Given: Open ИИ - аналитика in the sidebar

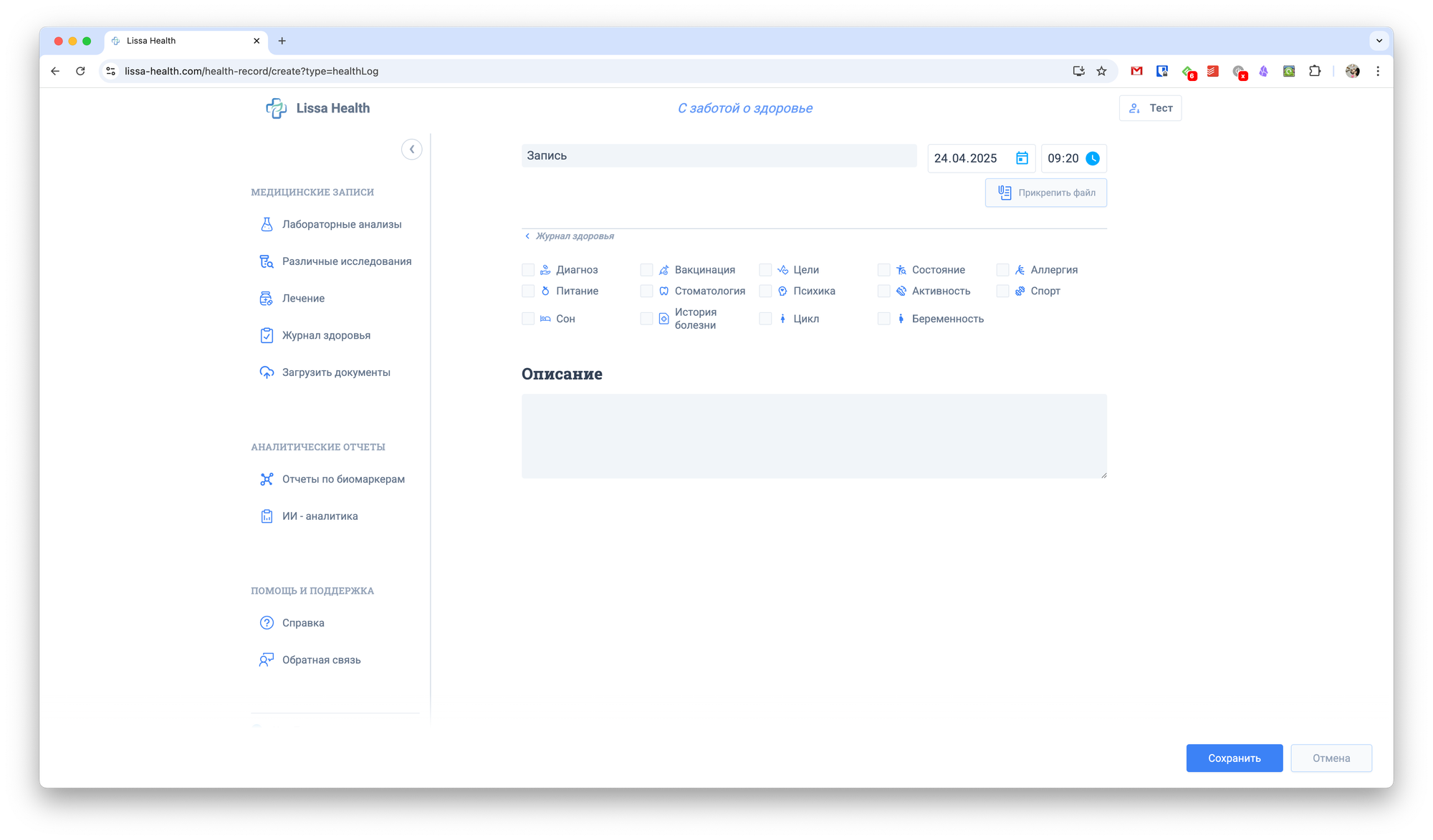Looking at the screenshot, I should pyautogui.click(x=320, y=516).
